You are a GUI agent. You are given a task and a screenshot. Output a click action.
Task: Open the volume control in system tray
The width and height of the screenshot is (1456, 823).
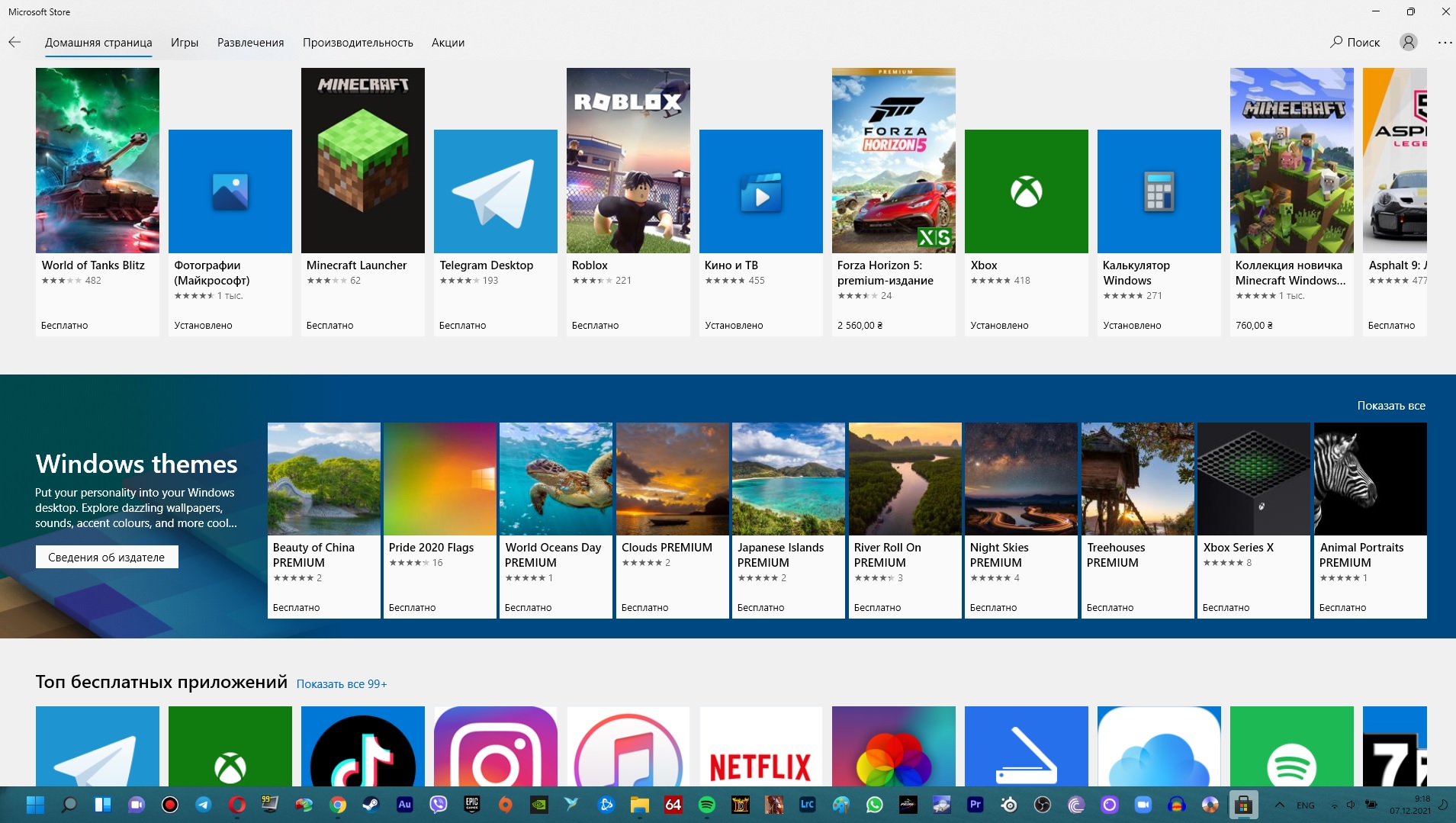point(1352,805)
